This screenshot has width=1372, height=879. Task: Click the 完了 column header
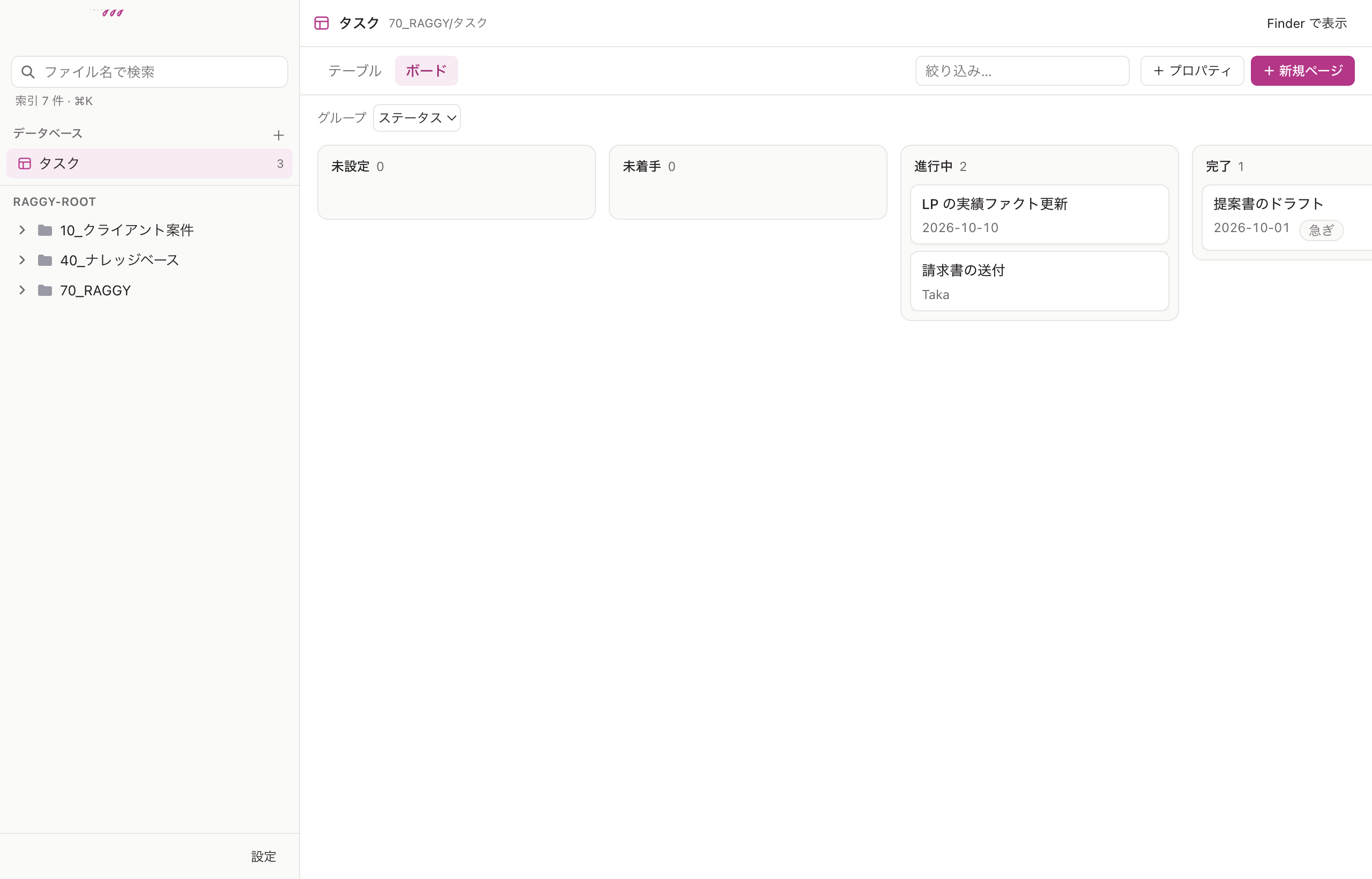pos(1218,167)
